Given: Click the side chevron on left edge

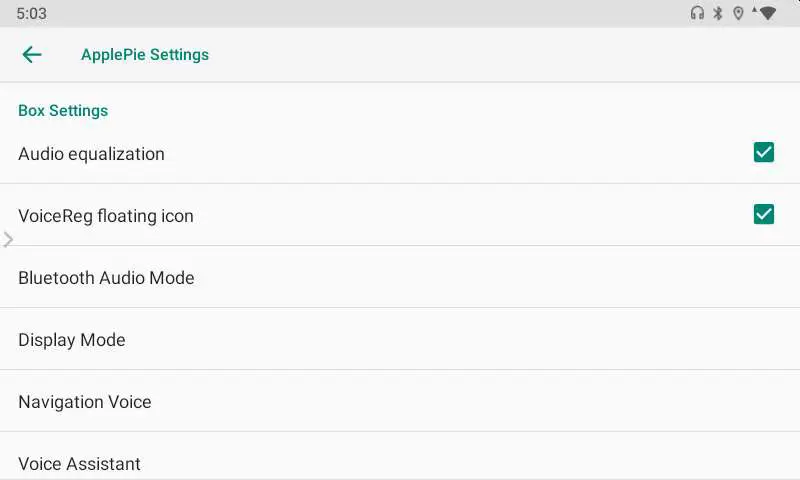Looking at the screenshot, I should coord(8,240).
